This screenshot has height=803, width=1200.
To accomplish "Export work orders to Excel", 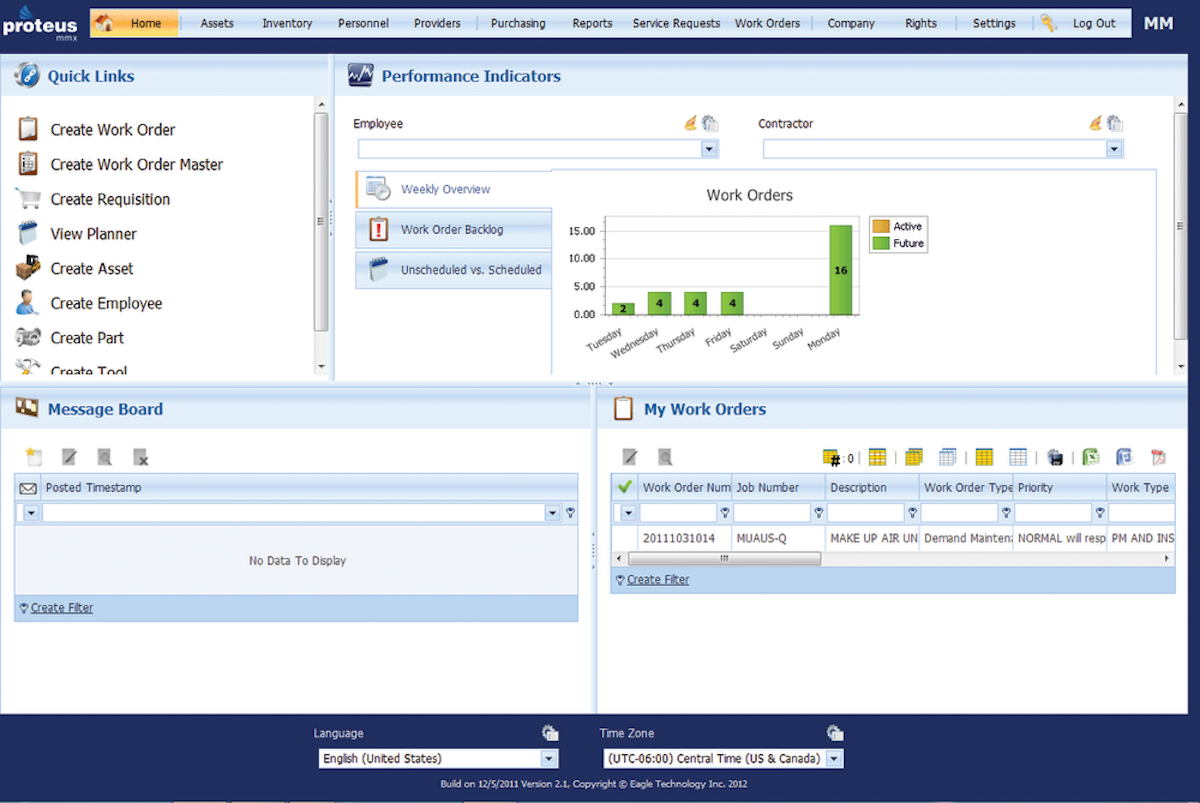I will point(1092,457).
